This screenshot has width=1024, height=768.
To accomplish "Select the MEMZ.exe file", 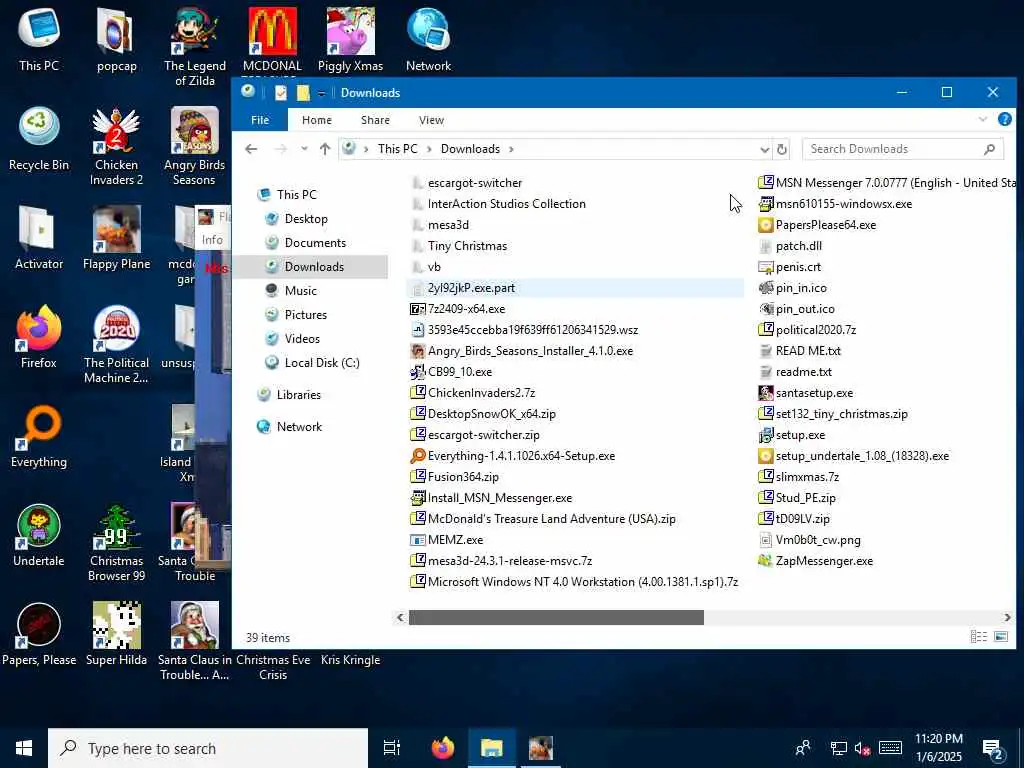I will pyautogui.click(x=447, y=540).
